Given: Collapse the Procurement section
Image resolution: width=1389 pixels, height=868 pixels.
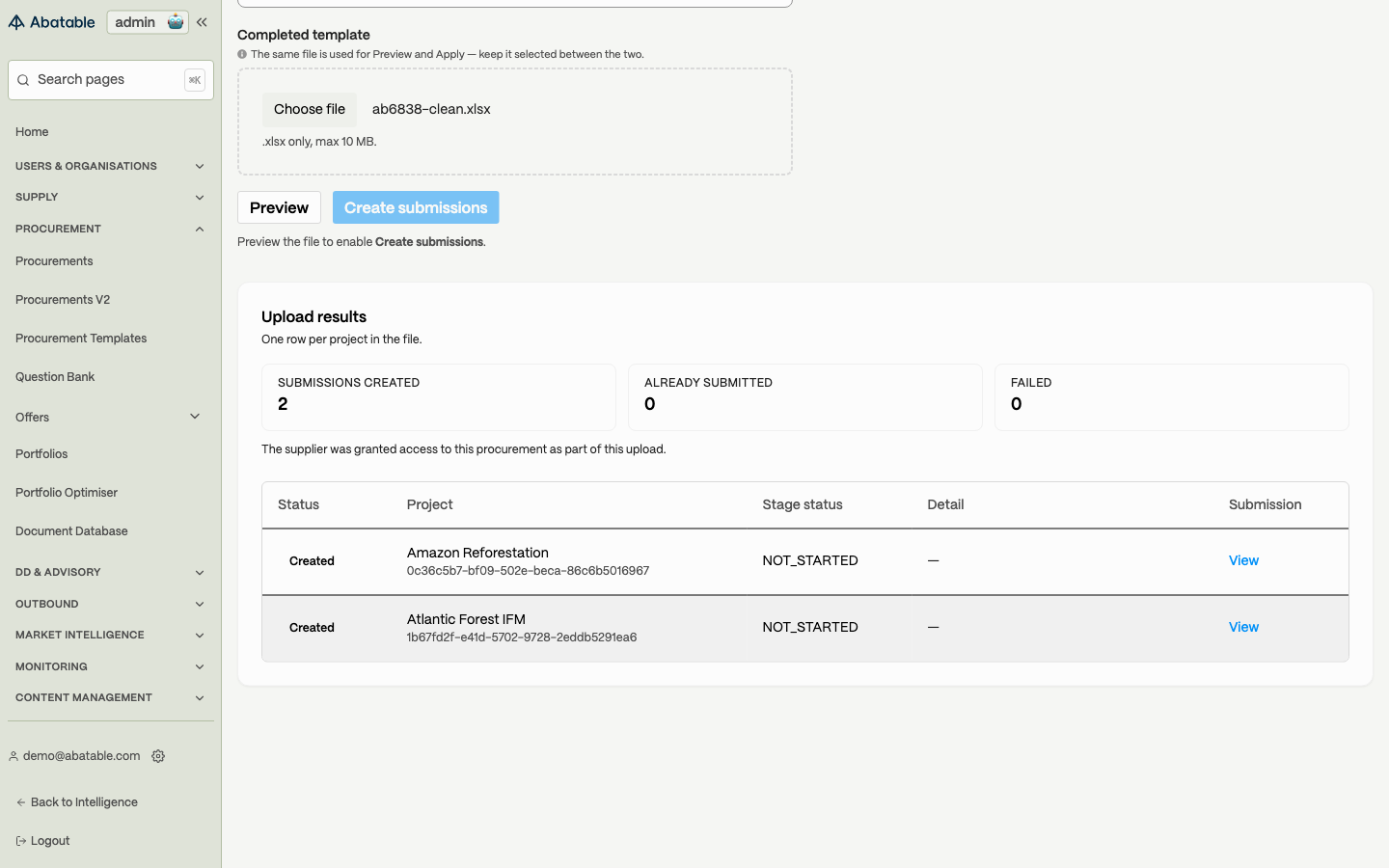Looking at the screenshot, I should [111, 229].
